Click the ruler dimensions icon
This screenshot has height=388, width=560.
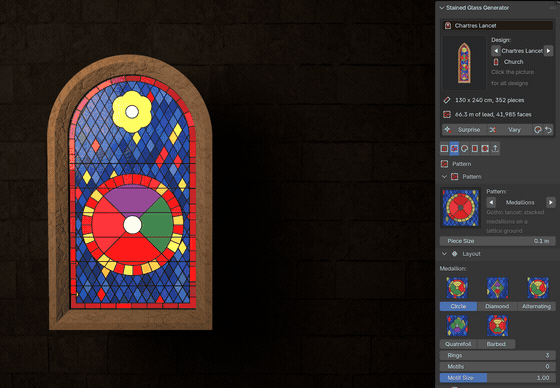tap(447, 100)
